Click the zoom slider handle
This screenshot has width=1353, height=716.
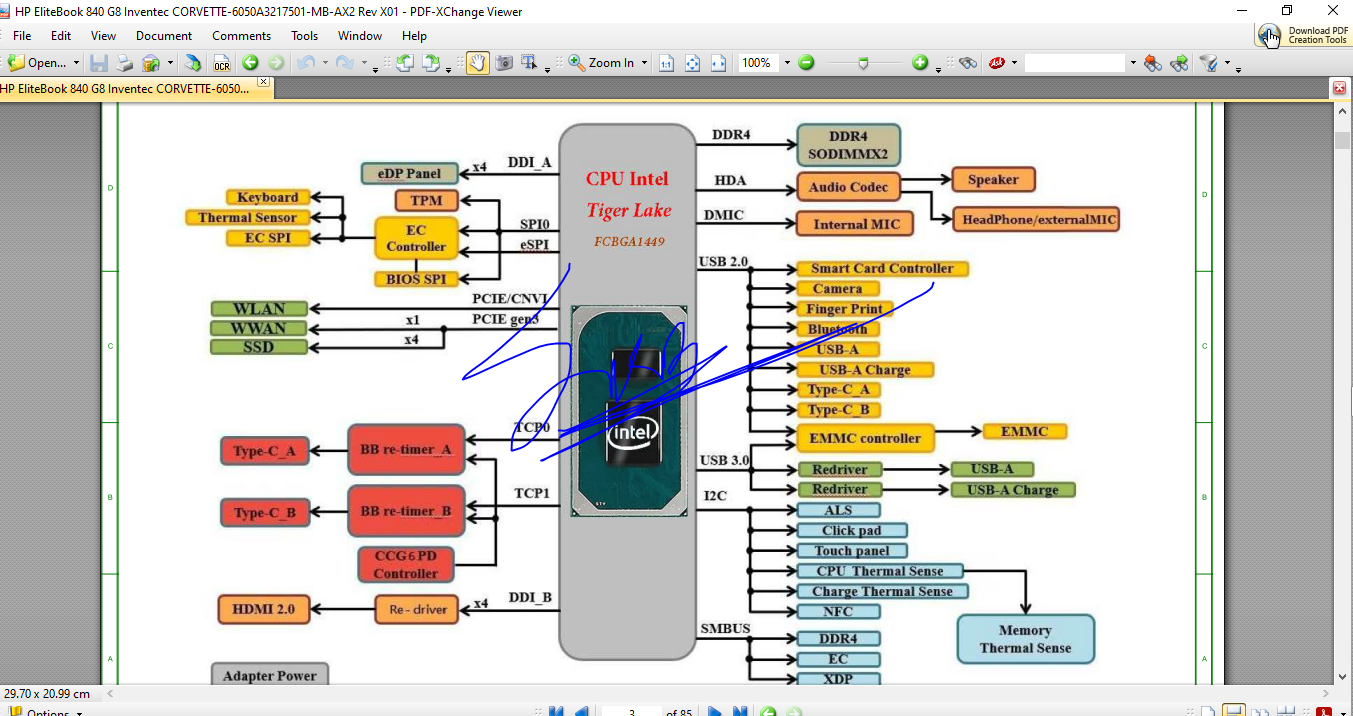(864, 63)
